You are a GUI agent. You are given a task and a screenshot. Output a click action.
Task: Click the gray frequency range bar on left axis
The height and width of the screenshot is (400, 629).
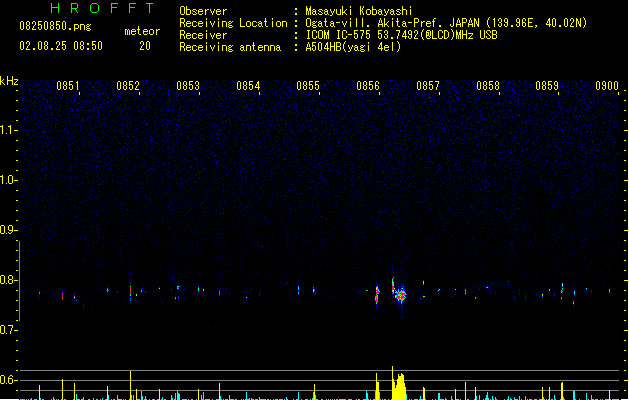19,281
